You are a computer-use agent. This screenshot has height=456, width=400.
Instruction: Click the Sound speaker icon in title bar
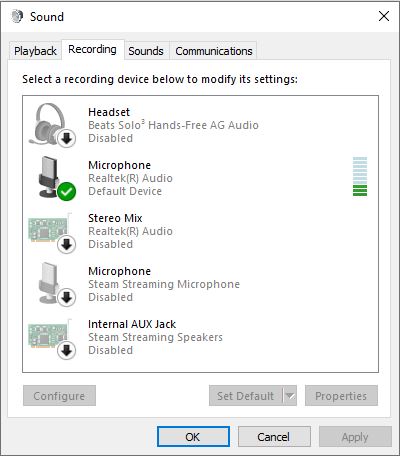pyautogui.click(x=17, y=16)
